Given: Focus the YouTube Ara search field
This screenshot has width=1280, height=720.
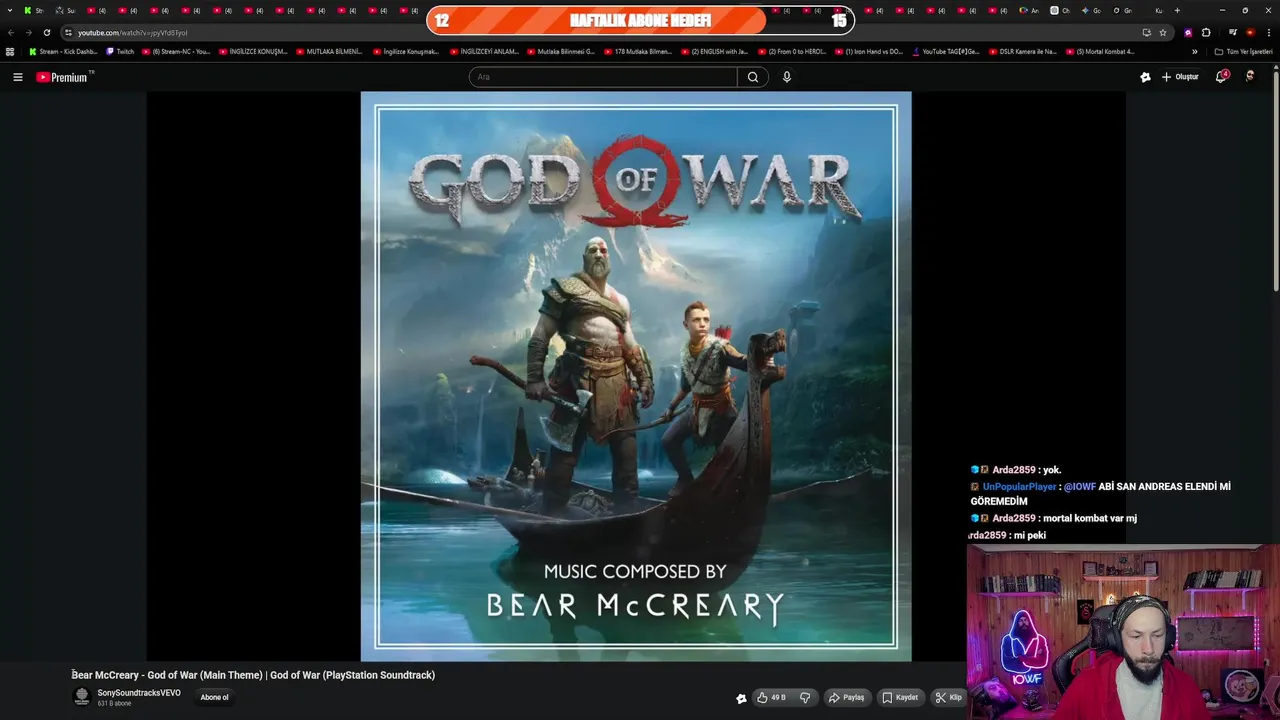Looking at the screenshot, I should pyautogui.click(x=603, y=77).
